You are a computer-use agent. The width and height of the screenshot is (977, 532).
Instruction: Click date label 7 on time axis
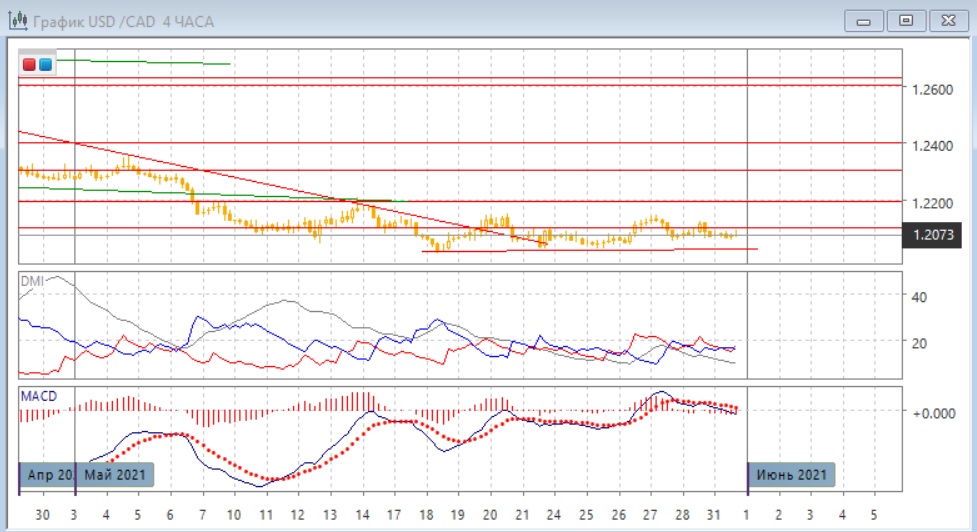(x=202, y=515)
